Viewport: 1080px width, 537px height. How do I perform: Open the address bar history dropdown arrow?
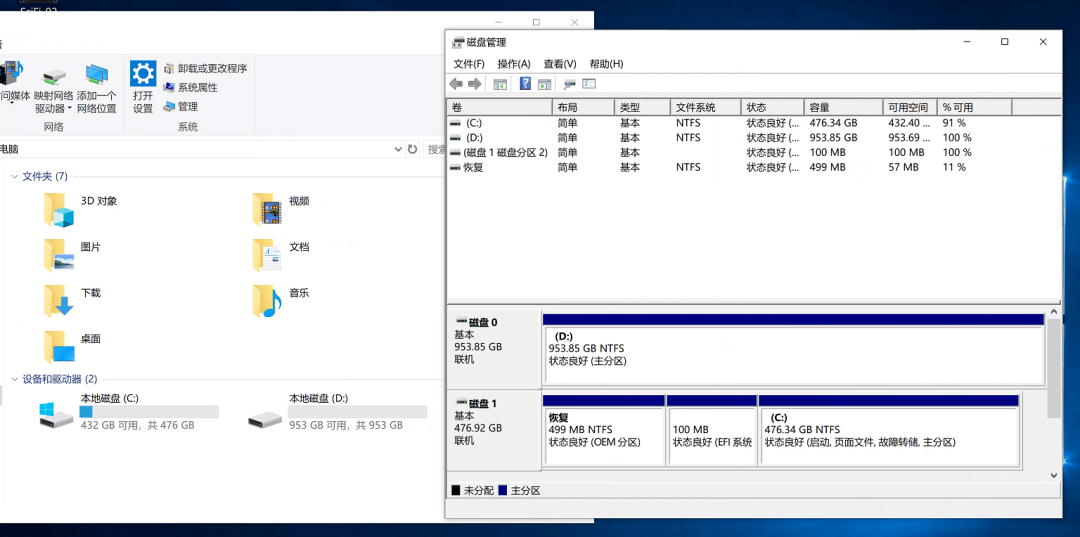398,149
